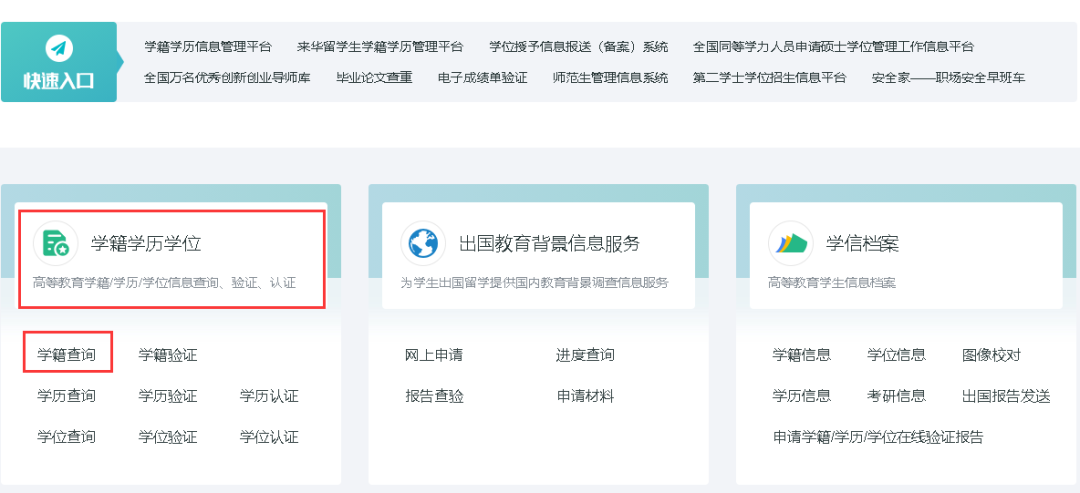Click the blue globe icon for 出国教育背景信息服务

tap(423, 243)
